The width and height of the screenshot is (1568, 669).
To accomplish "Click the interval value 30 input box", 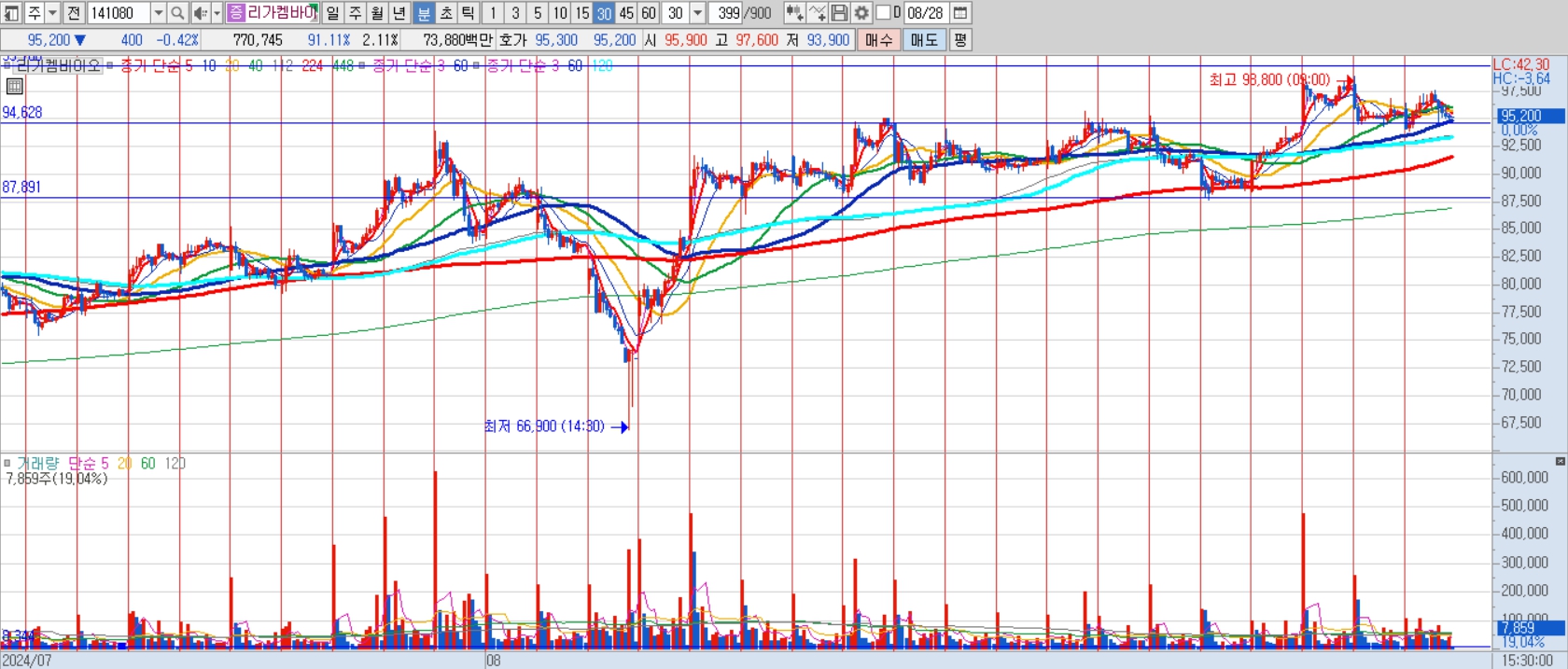I will (676, 13).
